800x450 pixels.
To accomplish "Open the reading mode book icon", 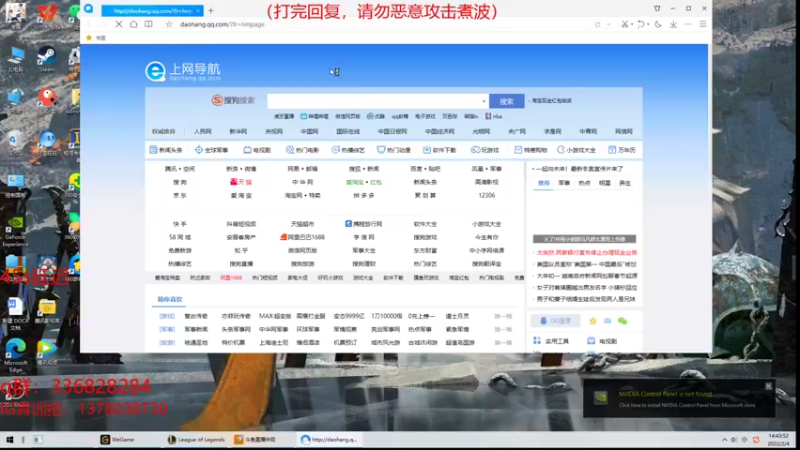I will (148, 24).
